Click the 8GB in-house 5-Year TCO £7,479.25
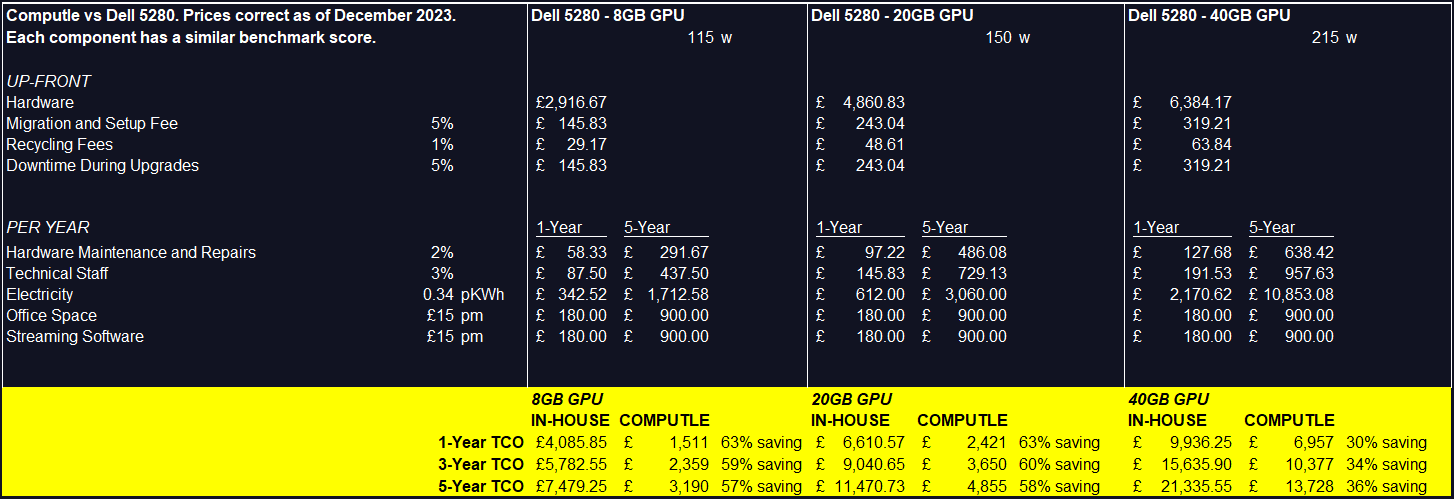Screen dimensions: 1454x499 [x=571, y=486]
